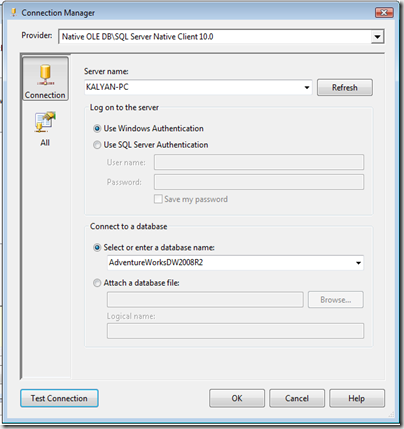Tick the Save my password checkbox
Image resolution: width=404 pixels, height=429 pixels.
pos(158,199)
